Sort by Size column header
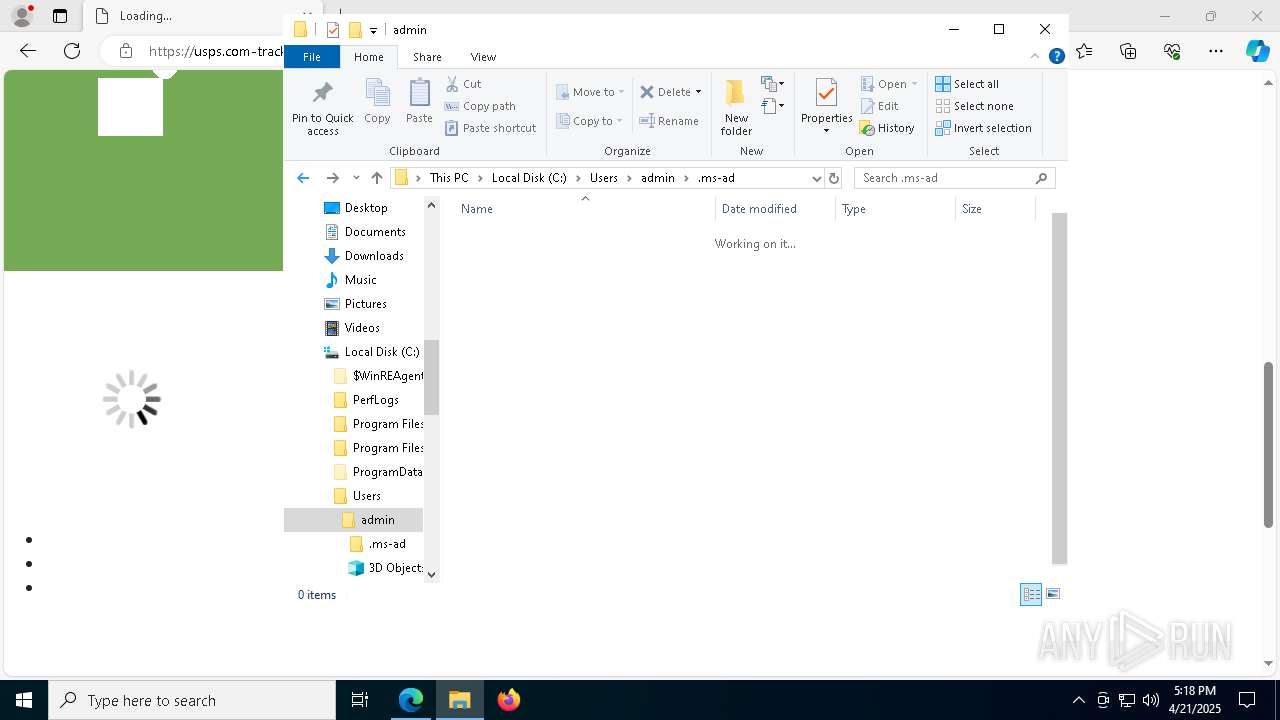 click(994, 209)
